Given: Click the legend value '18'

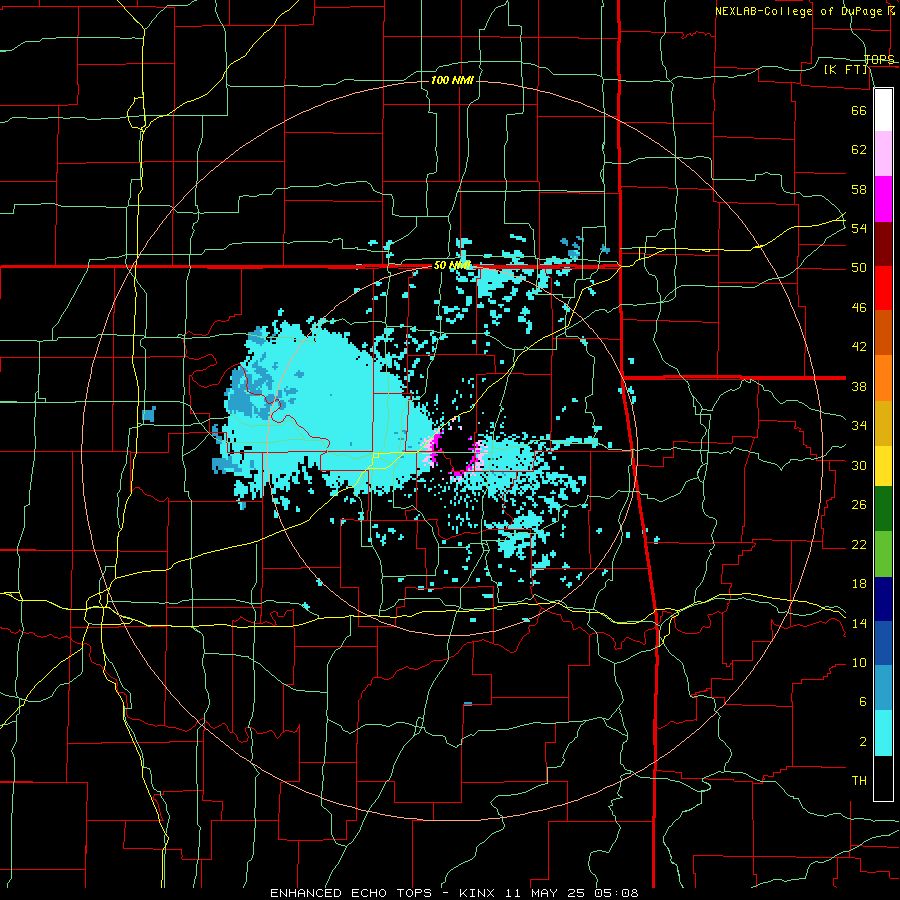Looking at the screenshot, I should [x=859, y=584].
